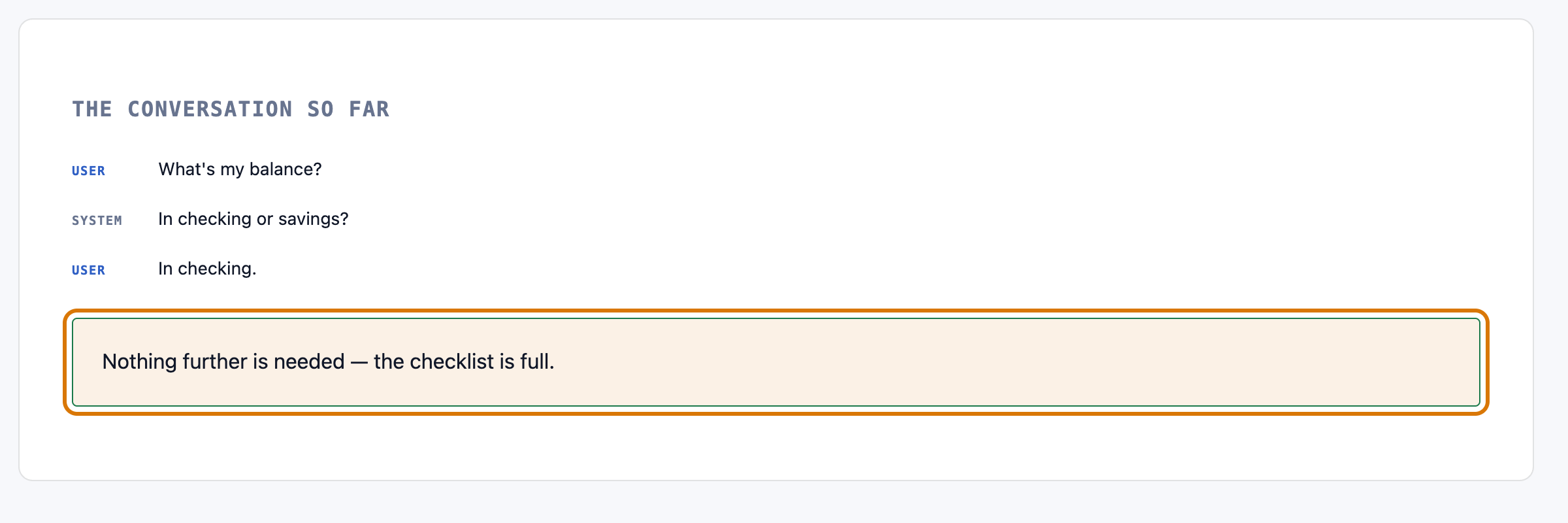Screen dimensions: 1568x523
Task: Click the word 'THE' starting the heading
Action: pyautogui.click(x=92, y=109)
